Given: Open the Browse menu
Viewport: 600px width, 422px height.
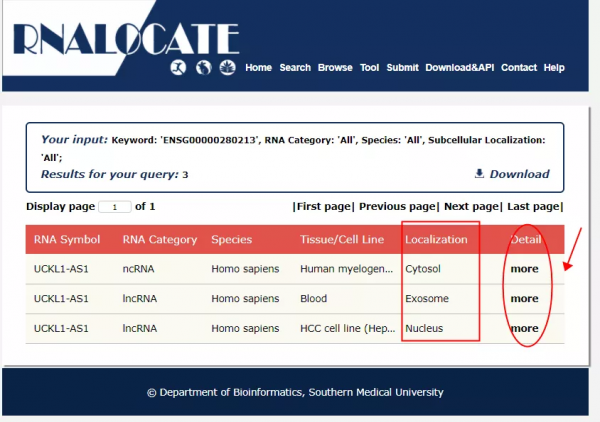Looking at the screenshot, I should 335,68.
